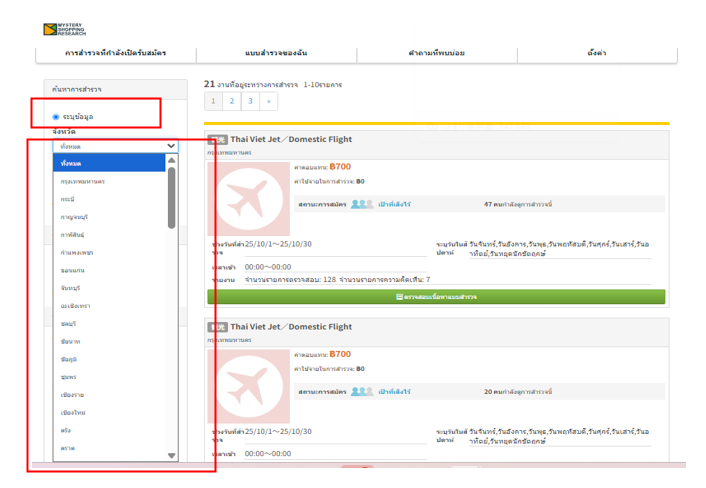Choose the highlighted ทั้งหมด option in the list
706x488 pixels.
tap(109, 163)
